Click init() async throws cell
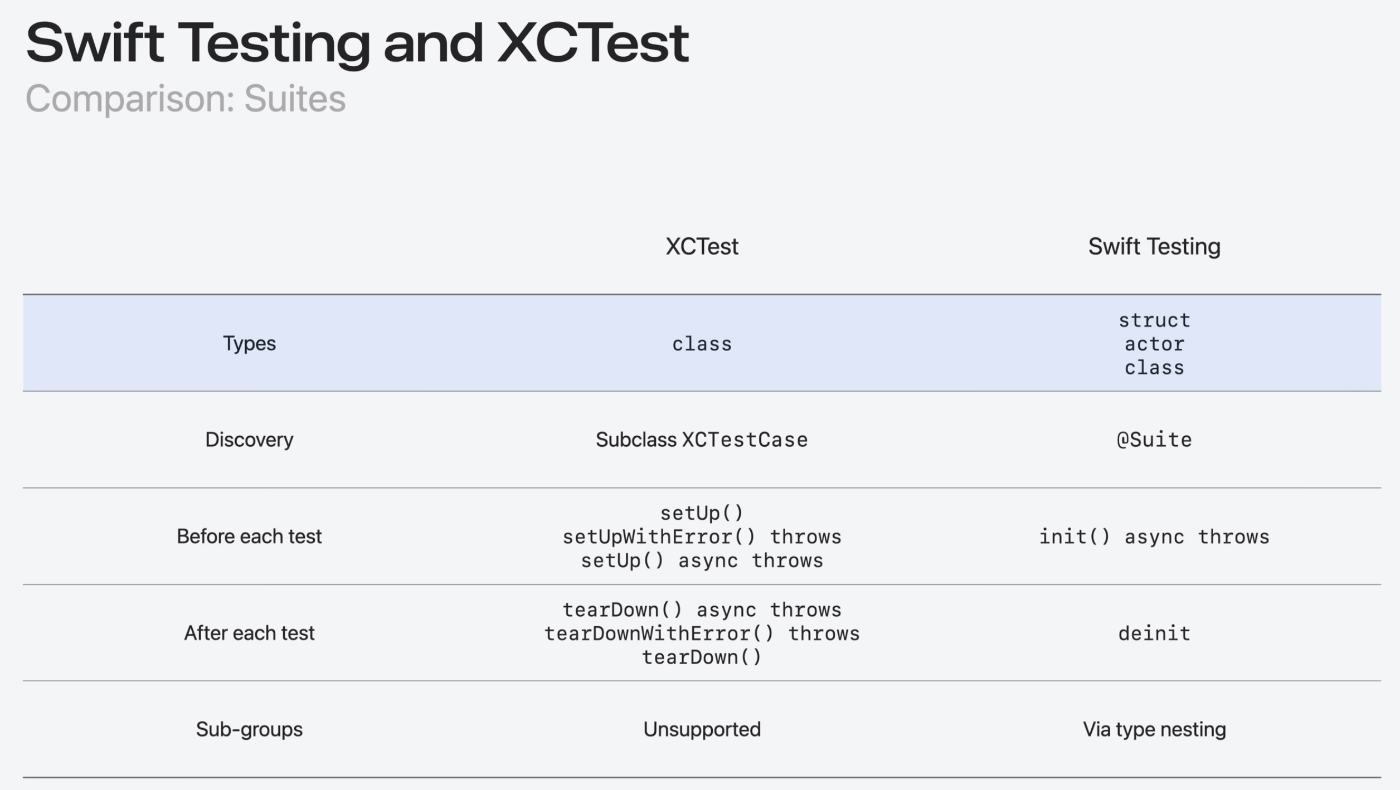This screenshot has height=790, width=1400. click(1154, 537)
